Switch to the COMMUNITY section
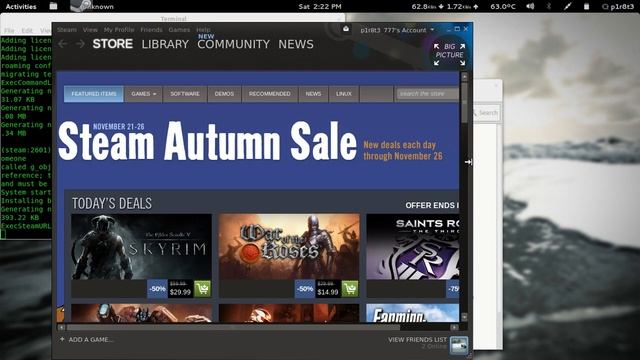Screen dimensions: 640x360 [233, 44]
